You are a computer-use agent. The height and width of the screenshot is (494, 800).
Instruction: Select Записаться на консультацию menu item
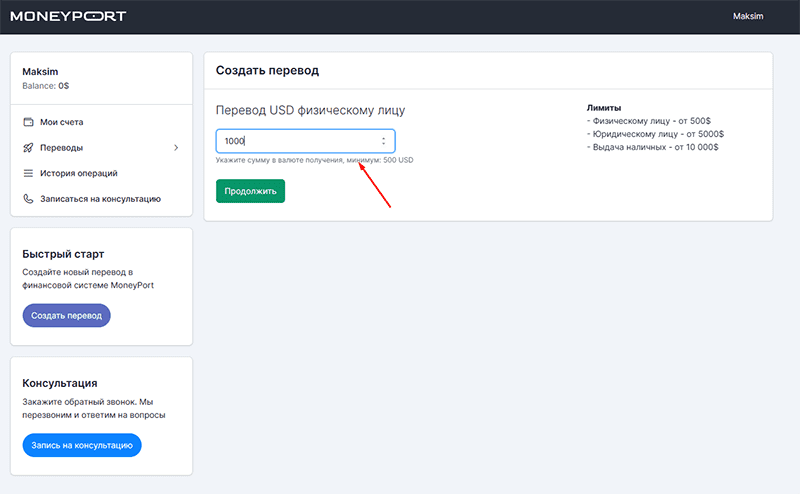[102, 199]
